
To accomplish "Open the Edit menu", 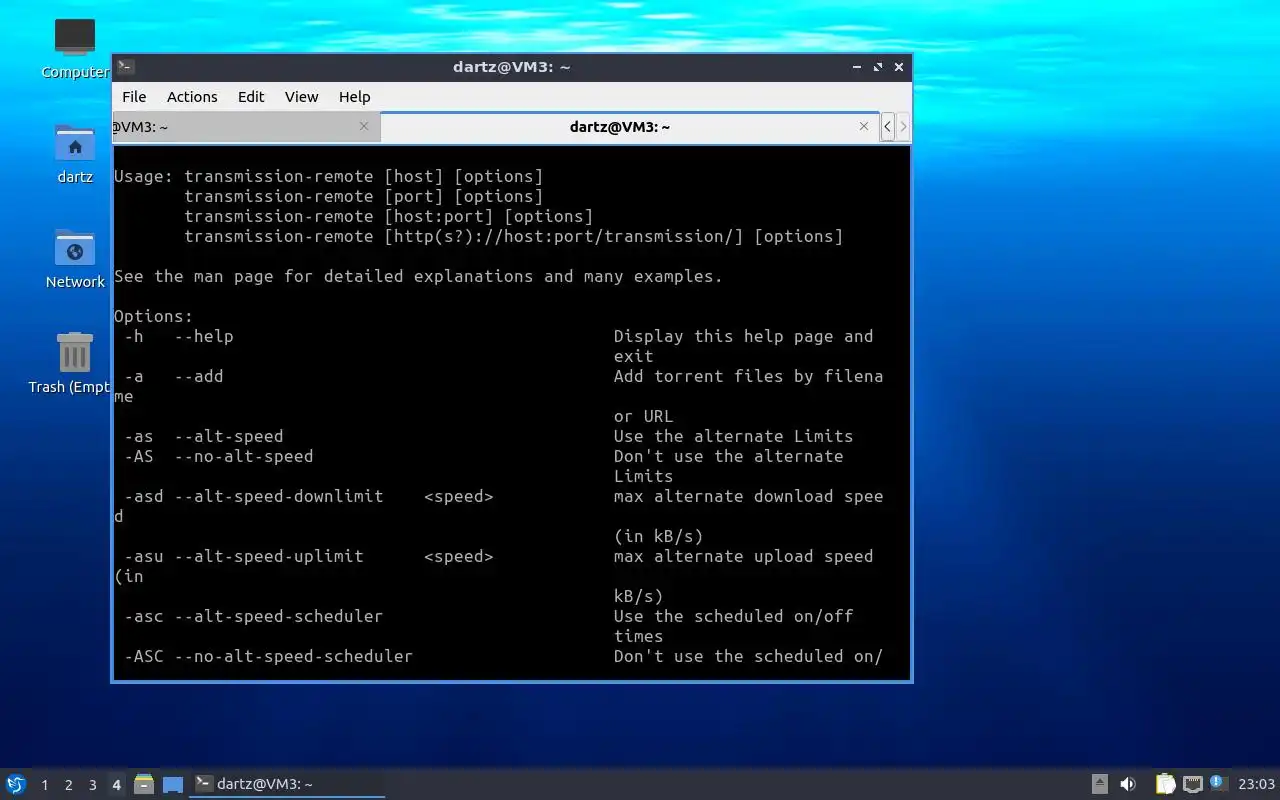I will pos(251,97).
